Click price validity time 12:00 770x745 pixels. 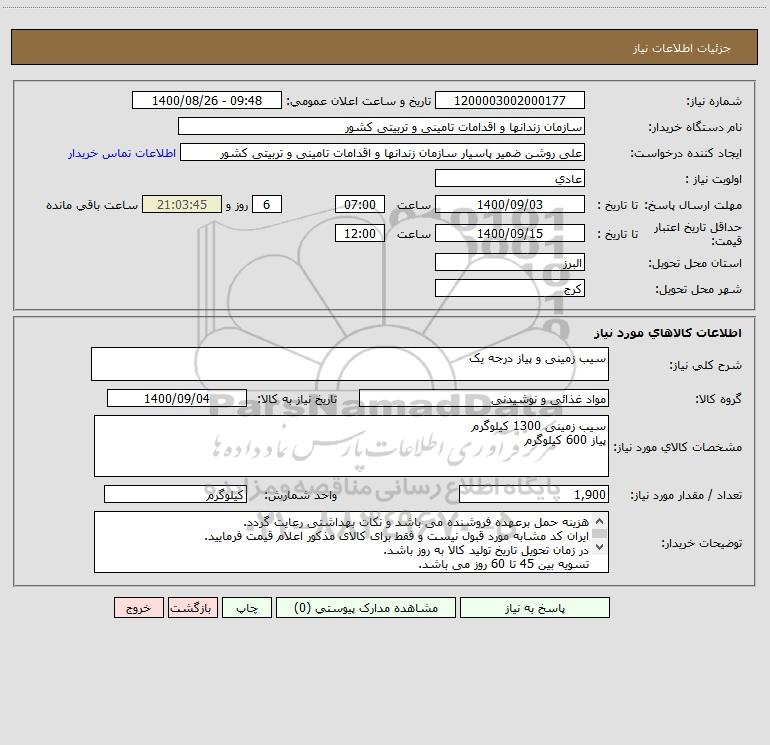point(359,233)
